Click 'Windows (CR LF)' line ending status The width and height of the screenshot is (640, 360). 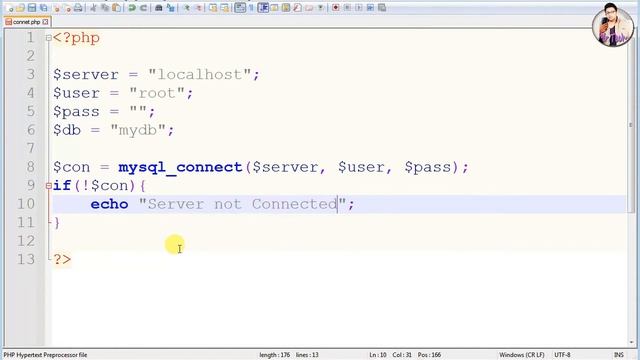tap(522, 355)
